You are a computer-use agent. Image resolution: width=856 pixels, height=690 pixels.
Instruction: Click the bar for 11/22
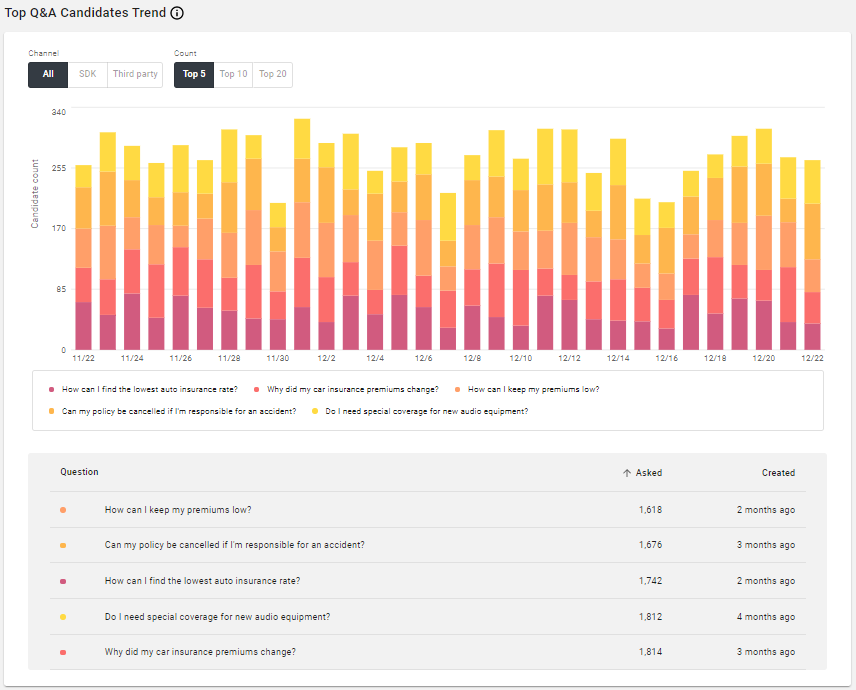[84, 257]
